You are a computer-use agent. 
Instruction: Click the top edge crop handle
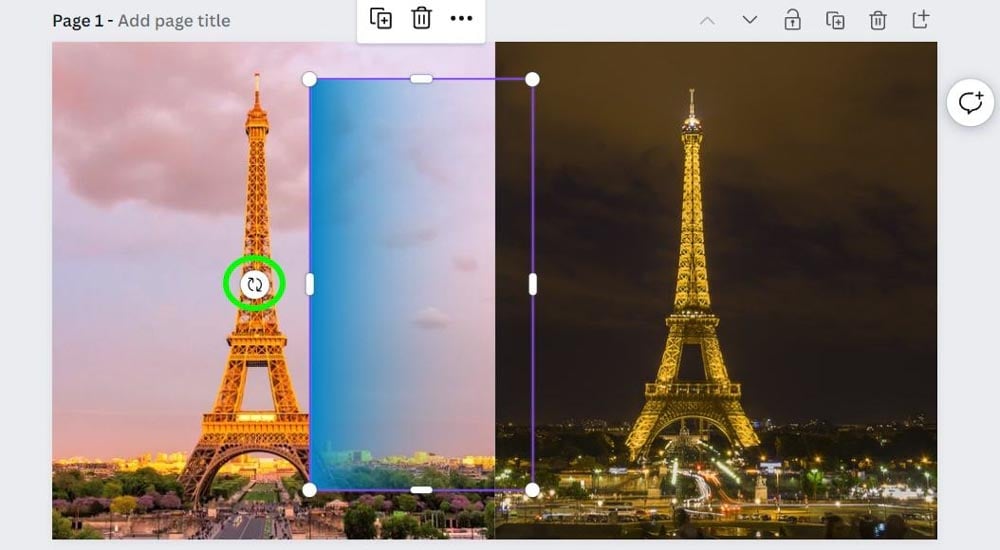[421, 79]
